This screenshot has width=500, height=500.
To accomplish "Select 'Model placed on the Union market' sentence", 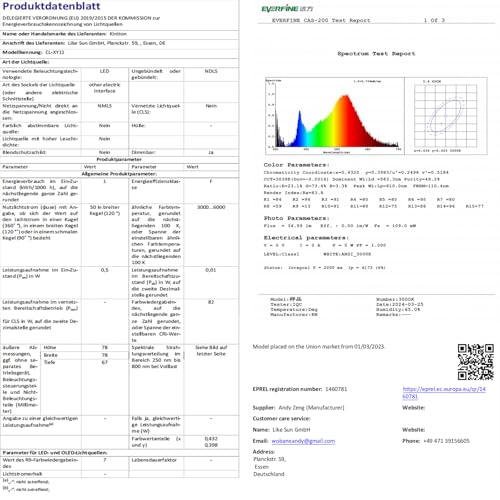I will click(x=319, y=347).
